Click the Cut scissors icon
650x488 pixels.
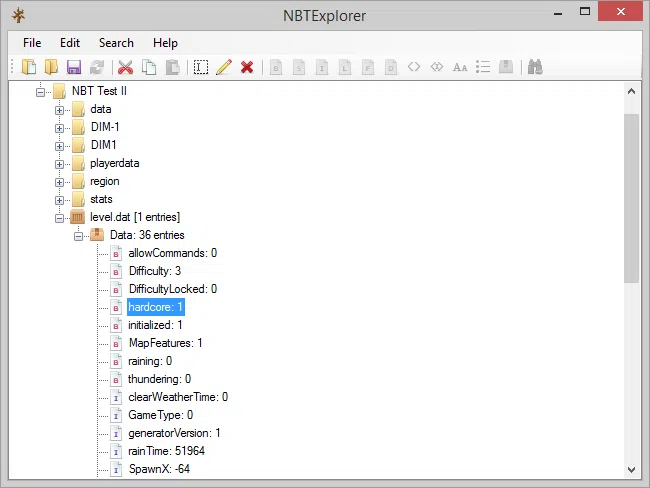125,67
